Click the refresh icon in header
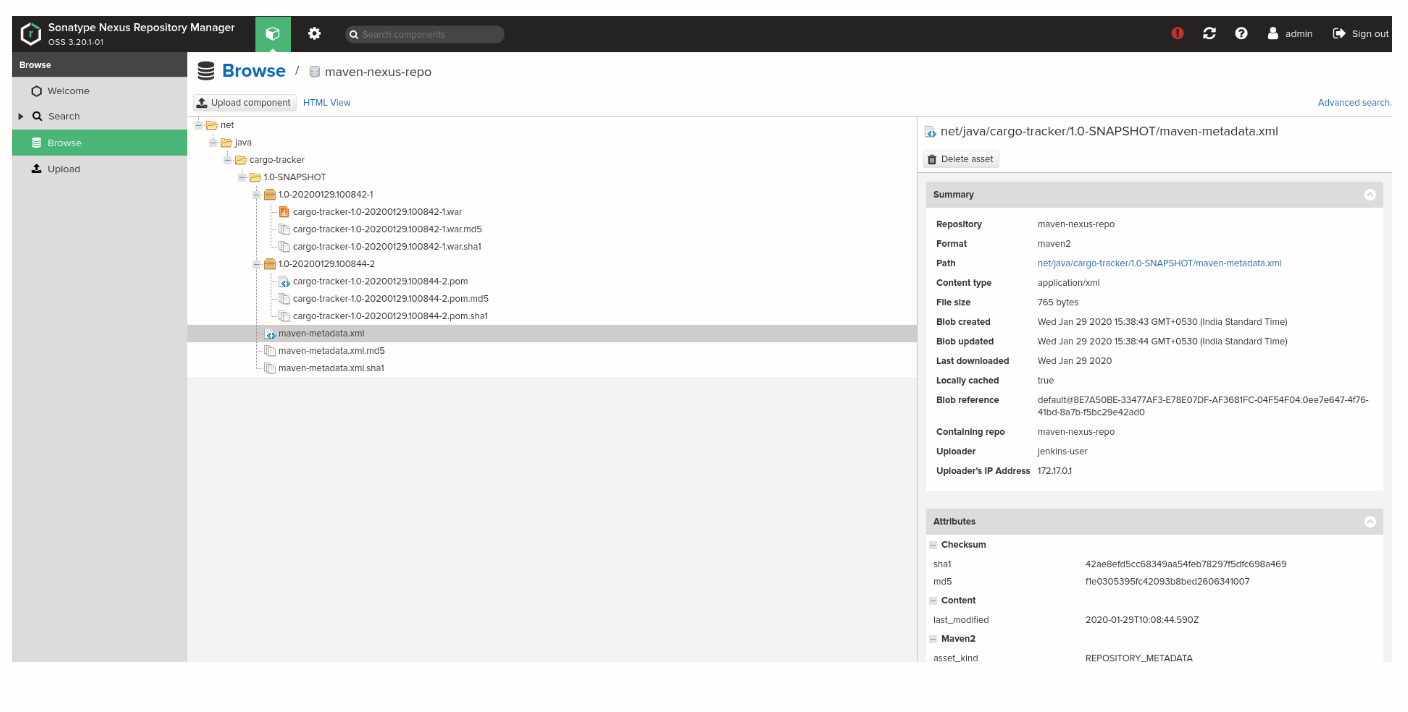1408x712 pixels. pos(1209,34)
